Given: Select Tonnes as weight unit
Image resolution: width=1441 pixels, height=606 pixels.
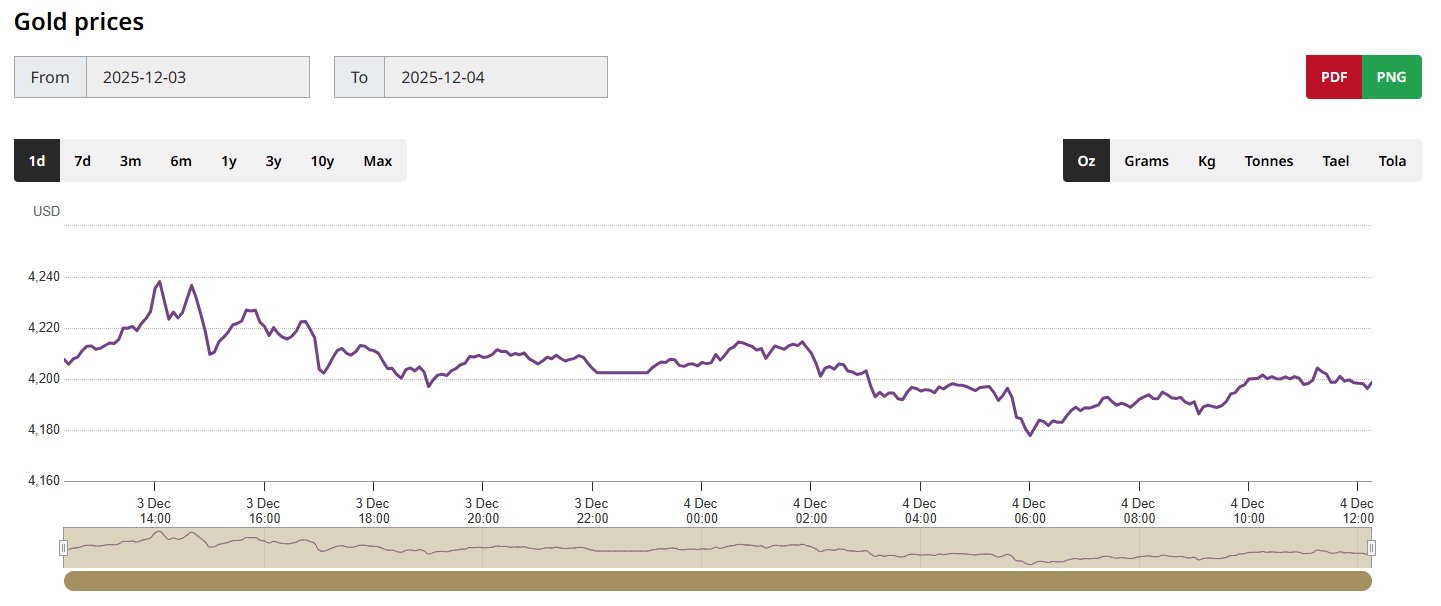Looking at the screenshot, I should coord(1269,161).
